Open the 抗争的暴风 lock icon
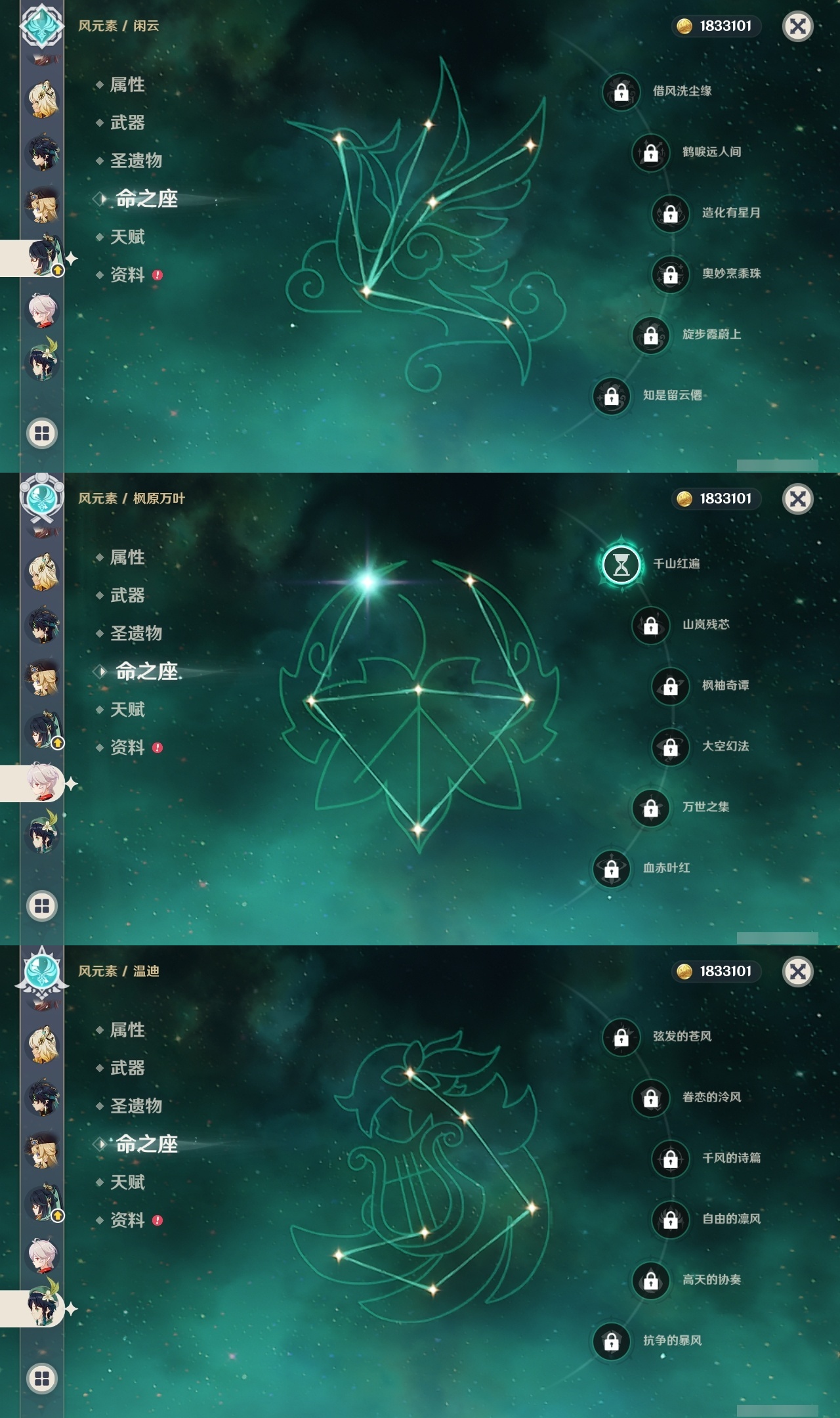840x1418 pixels. 611,1341
